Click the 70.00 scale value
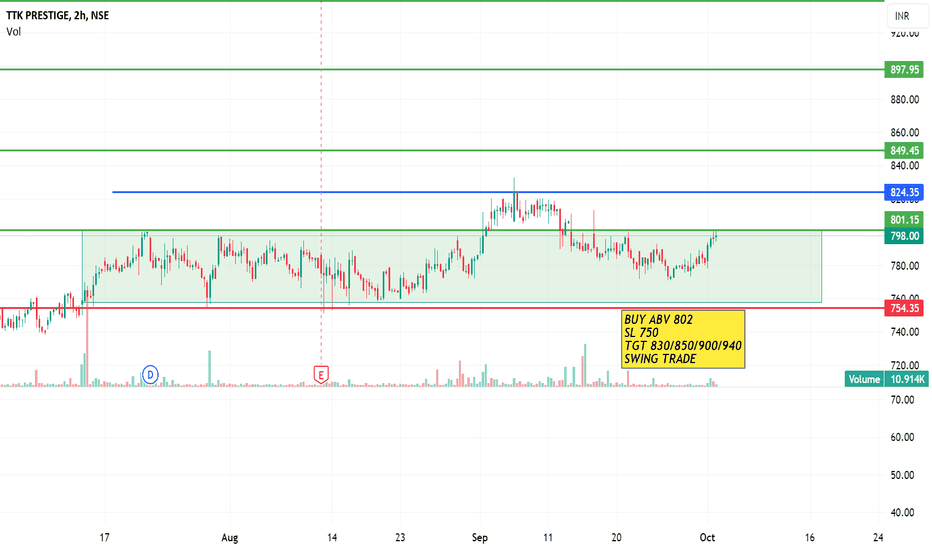This screenshot has width=932, height=550. (x=902, y=400)
